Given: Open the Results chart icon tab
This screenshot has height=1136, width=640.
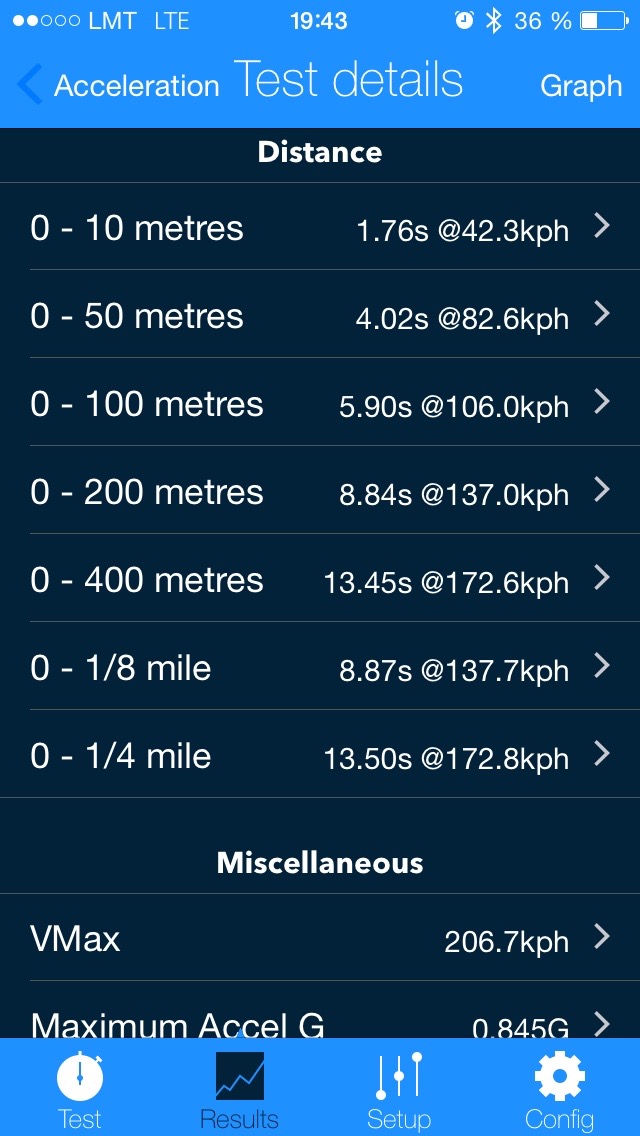Looking at the screenshot, I should [239, 1077].
